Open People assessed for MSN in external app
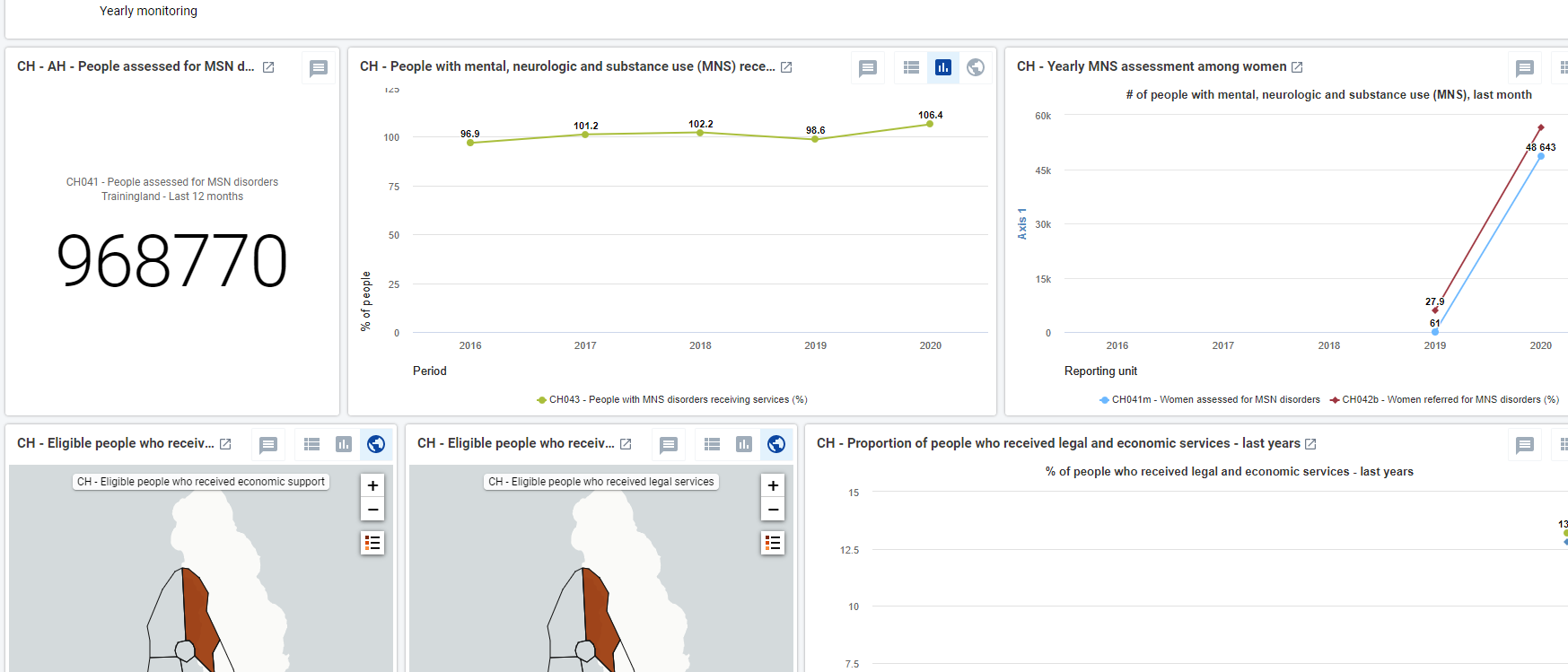The image size is (1568, 672). click(268, 67)
